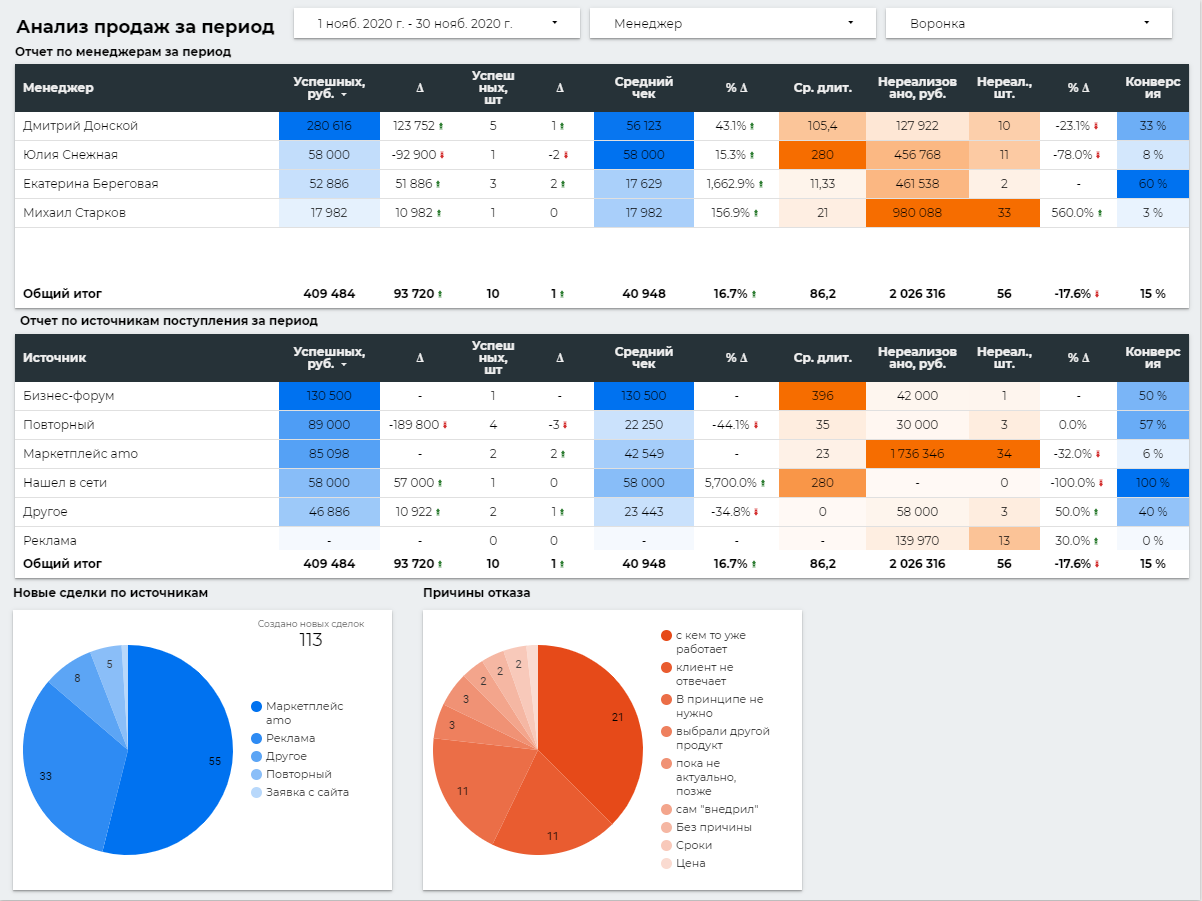
Task: Select the Нашел в сети source row name
Action: [x=65, y=483]
